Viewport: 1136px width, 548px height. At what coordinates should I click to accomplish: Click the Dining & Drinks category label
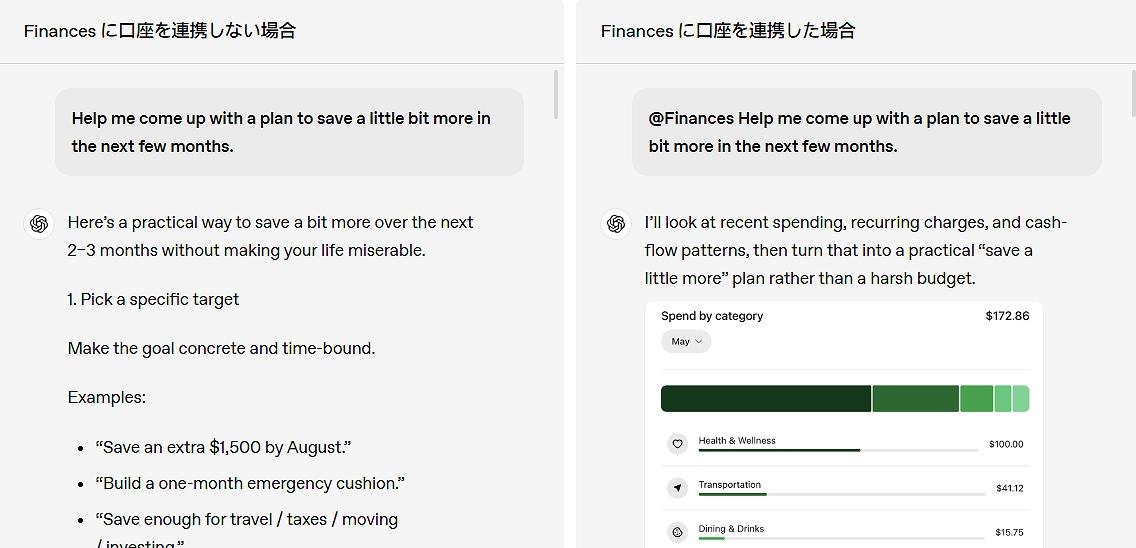click(x=731, y=528)
